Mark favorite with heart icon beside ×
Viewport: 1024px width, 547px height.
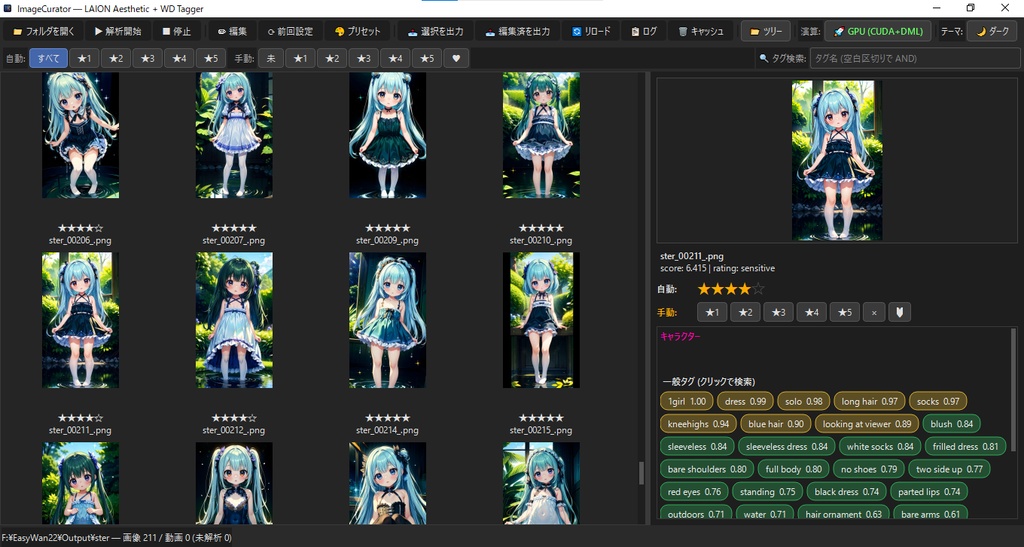[x=899, y=312]
